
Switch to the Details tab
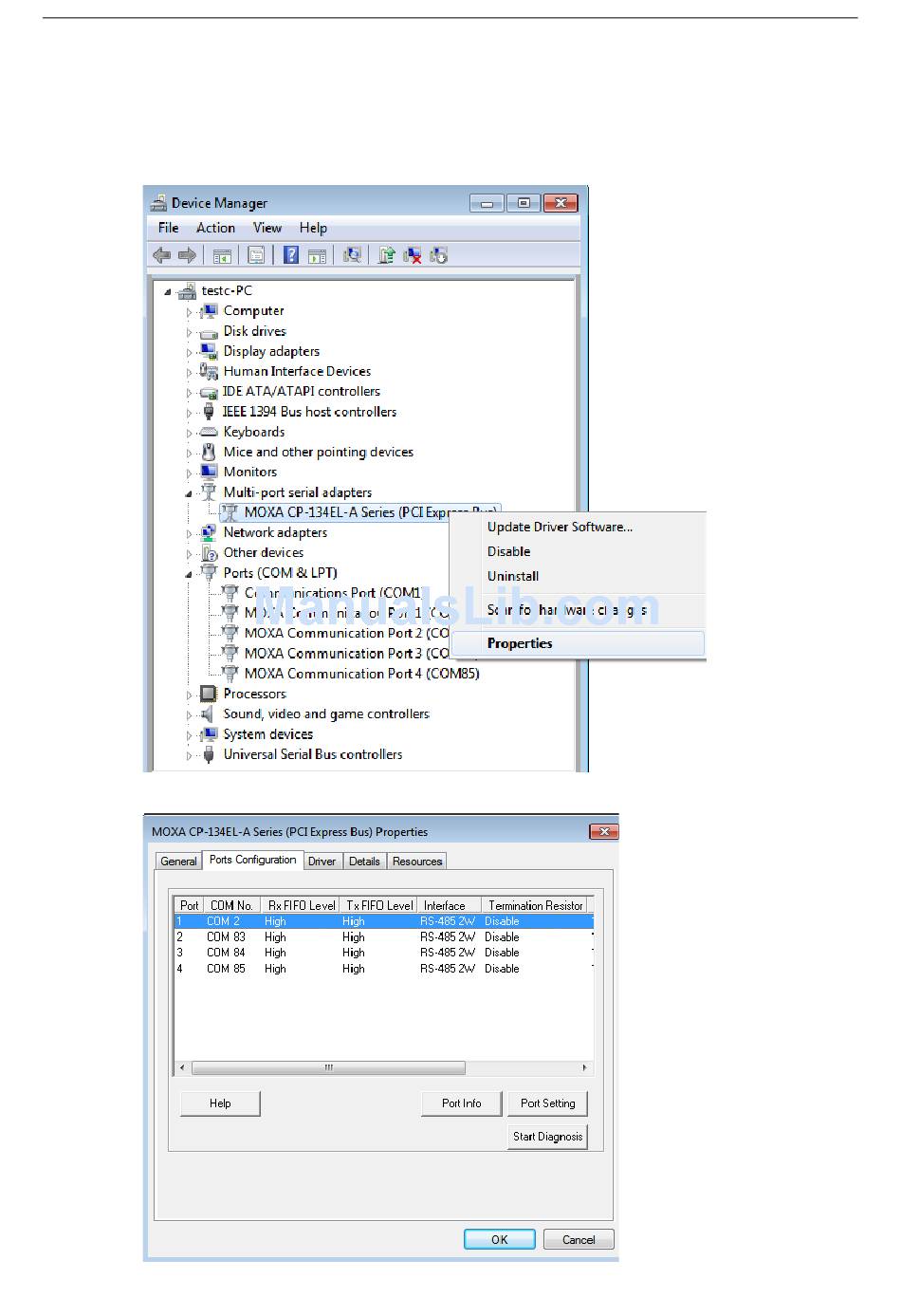tap(364, 862)
